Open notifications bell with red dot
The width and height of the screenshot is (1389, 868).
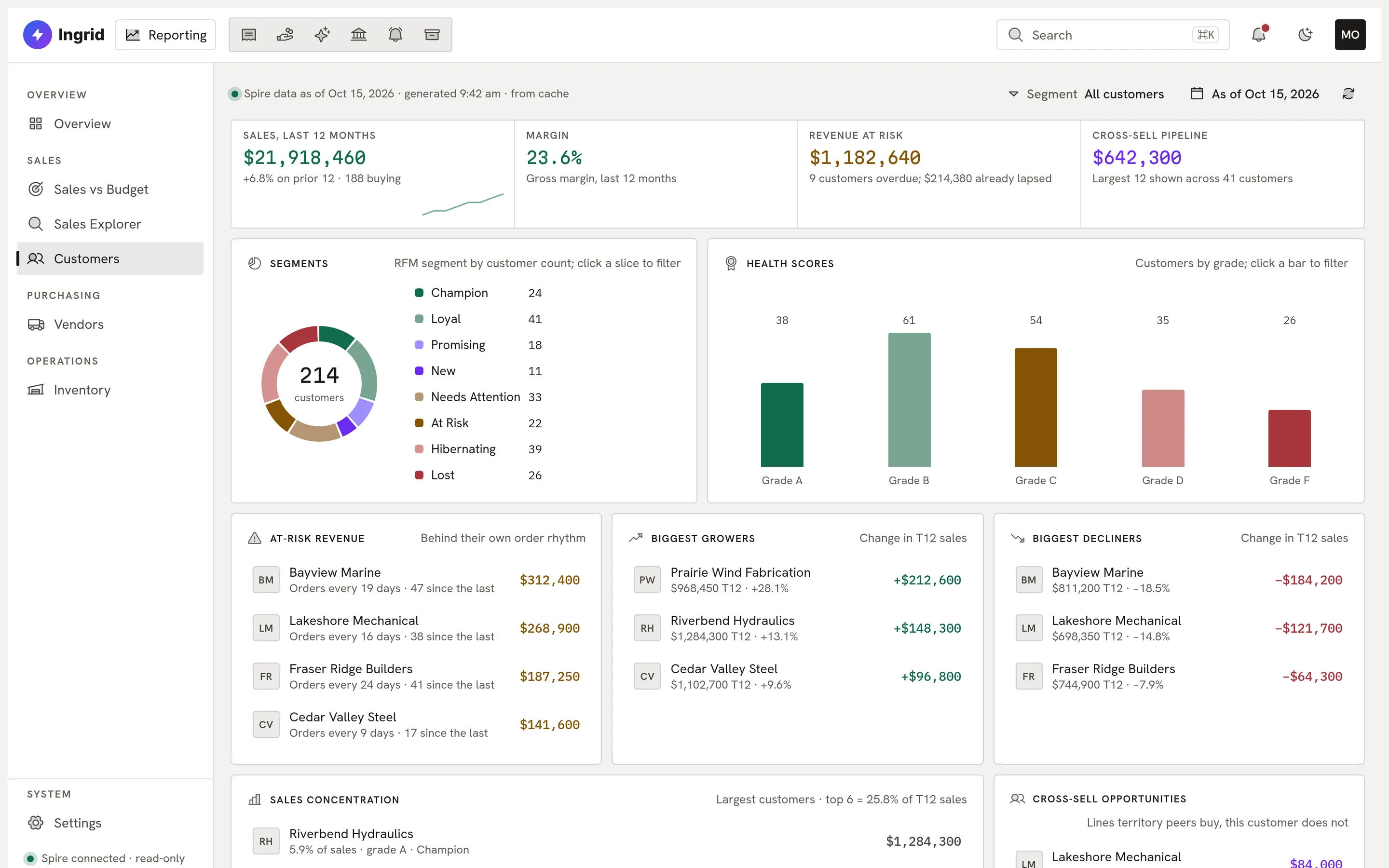(x=1259, y=34)
